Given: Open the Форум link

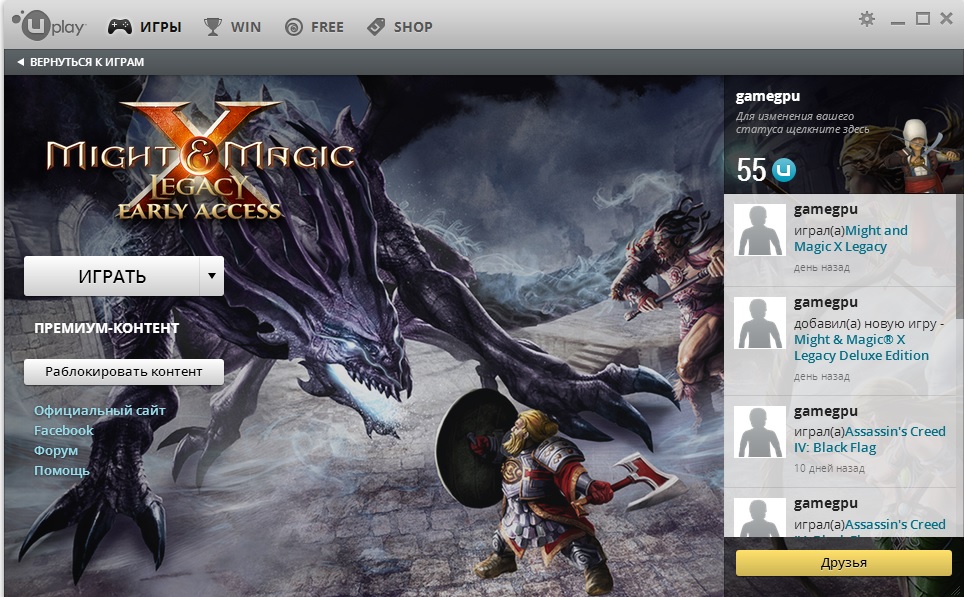Looking at the screenshot, I should pos(56,450).
